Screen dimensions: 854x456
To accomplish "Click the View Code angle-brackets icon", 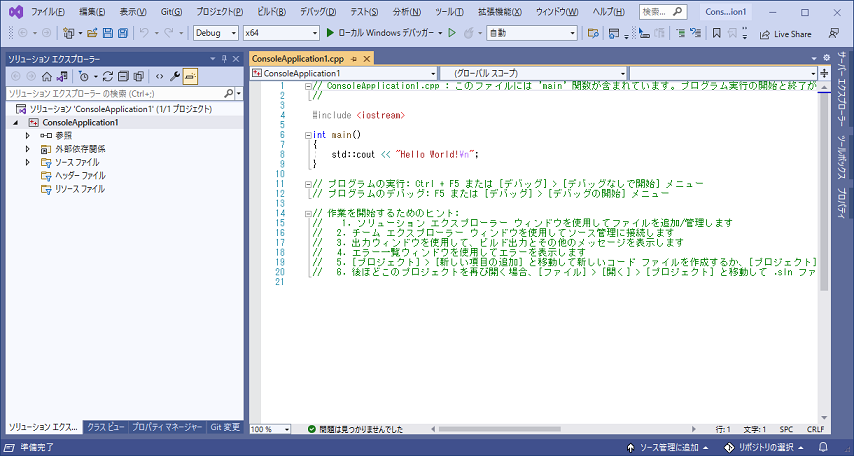I will coord(159,76).
